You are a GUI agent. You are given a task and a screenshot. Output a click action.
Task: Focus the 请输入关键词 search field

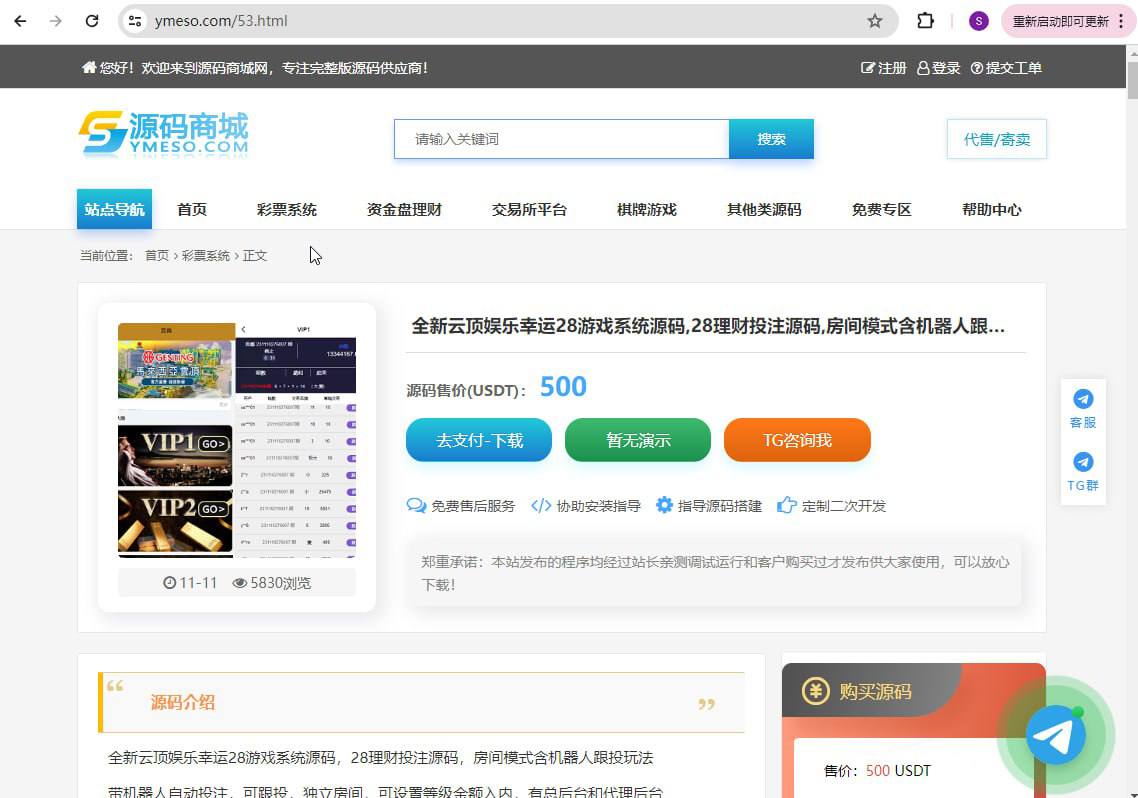562,139
